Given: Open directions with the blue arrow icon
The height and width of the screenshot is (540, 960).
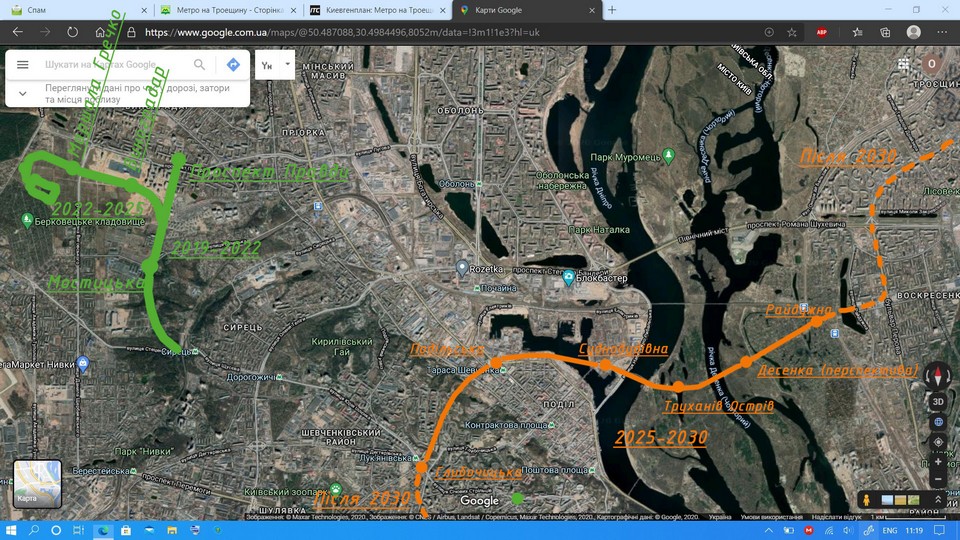Looking at the screenshot, I should pyautogui.click(x=233, y=65).
